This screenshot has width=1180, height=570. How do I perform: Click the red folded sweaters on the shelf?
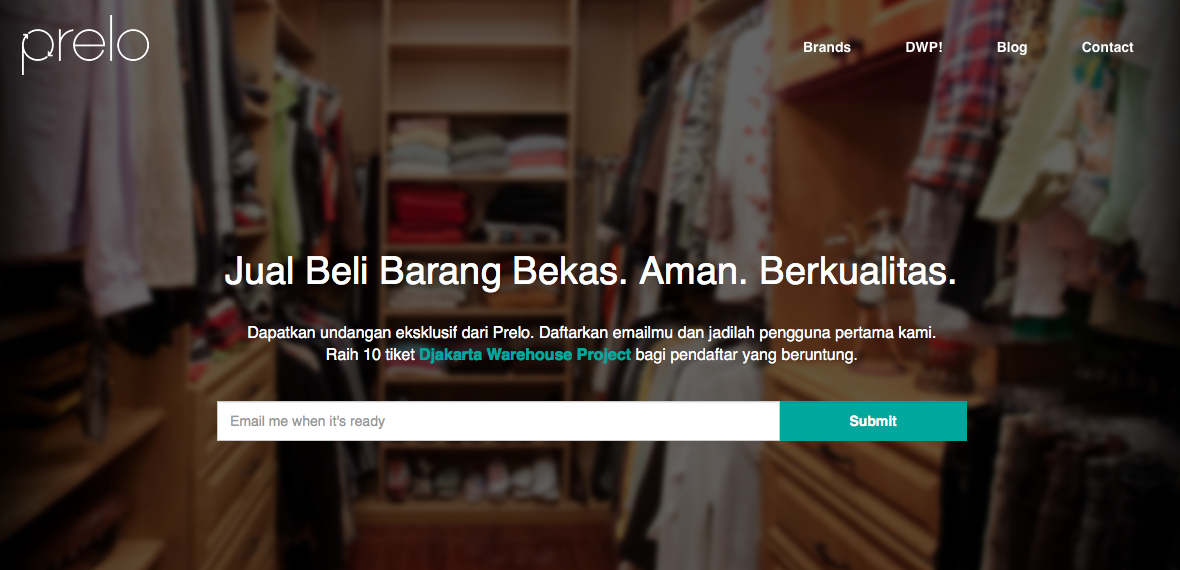coord(427,215)
